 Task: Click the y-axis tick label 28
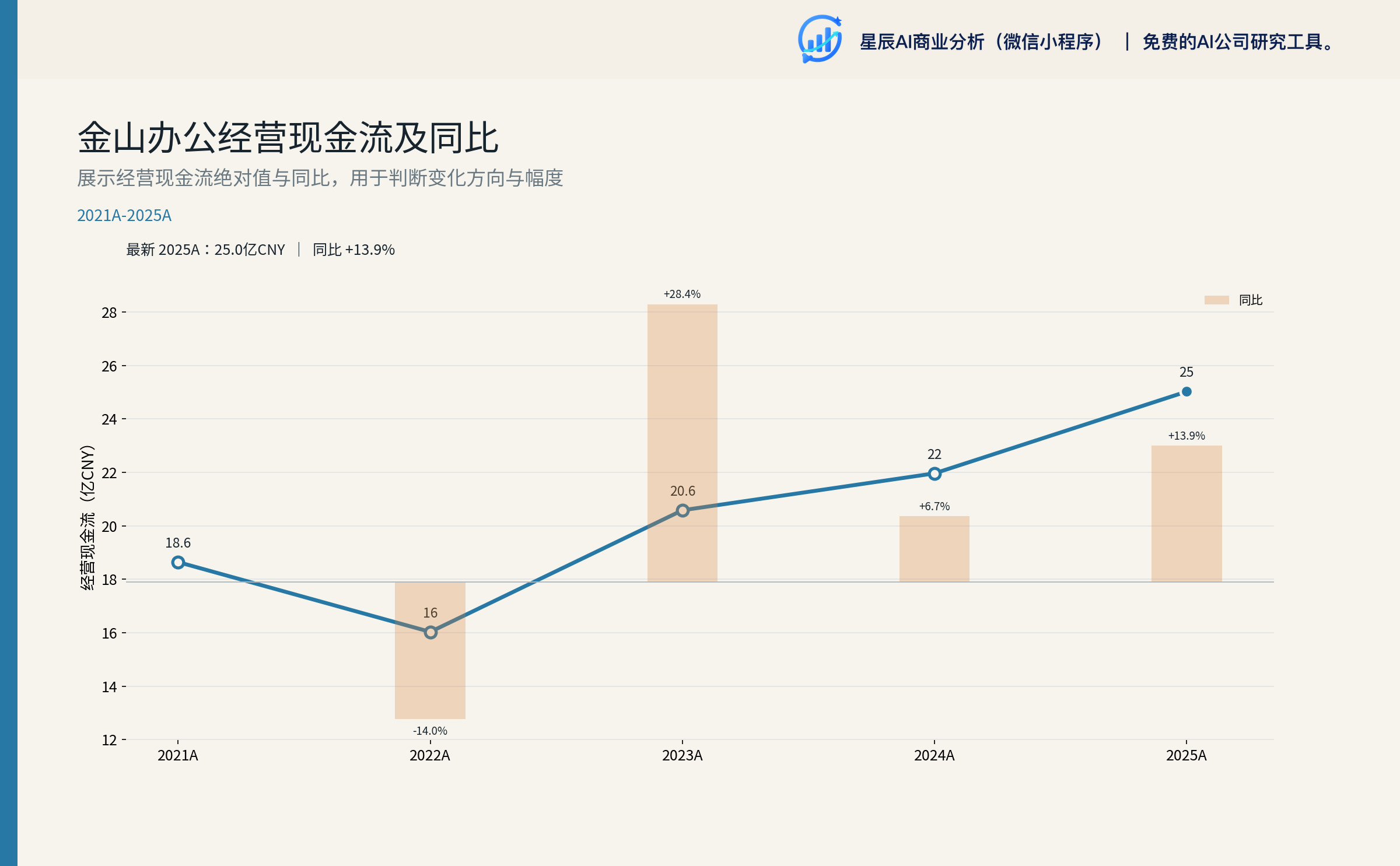point(109,313)
